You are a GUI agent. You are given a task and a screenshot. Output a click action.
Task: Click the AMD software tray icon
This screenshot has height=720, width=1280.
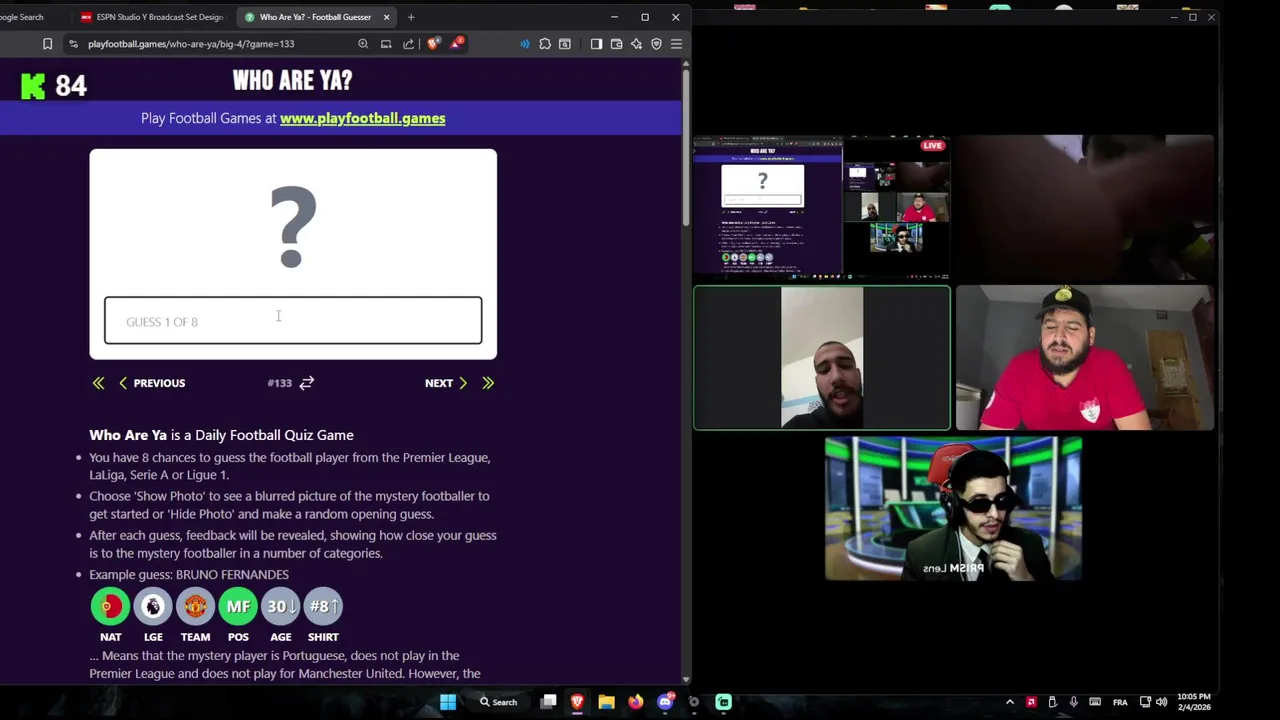pos(1031,702)
